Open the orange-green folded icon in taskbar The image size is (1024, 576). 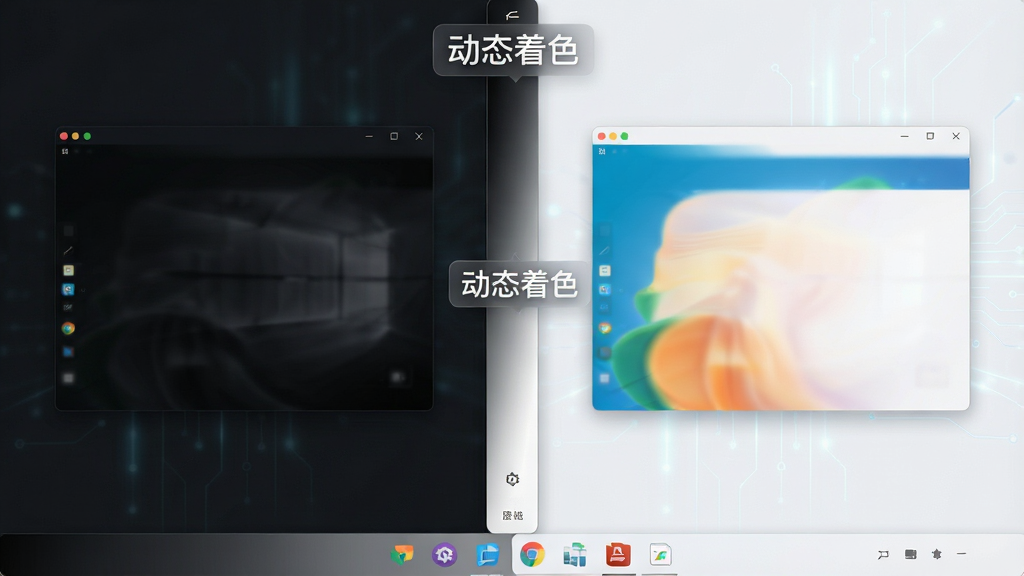pyautogui.click(x=402, y=554)
